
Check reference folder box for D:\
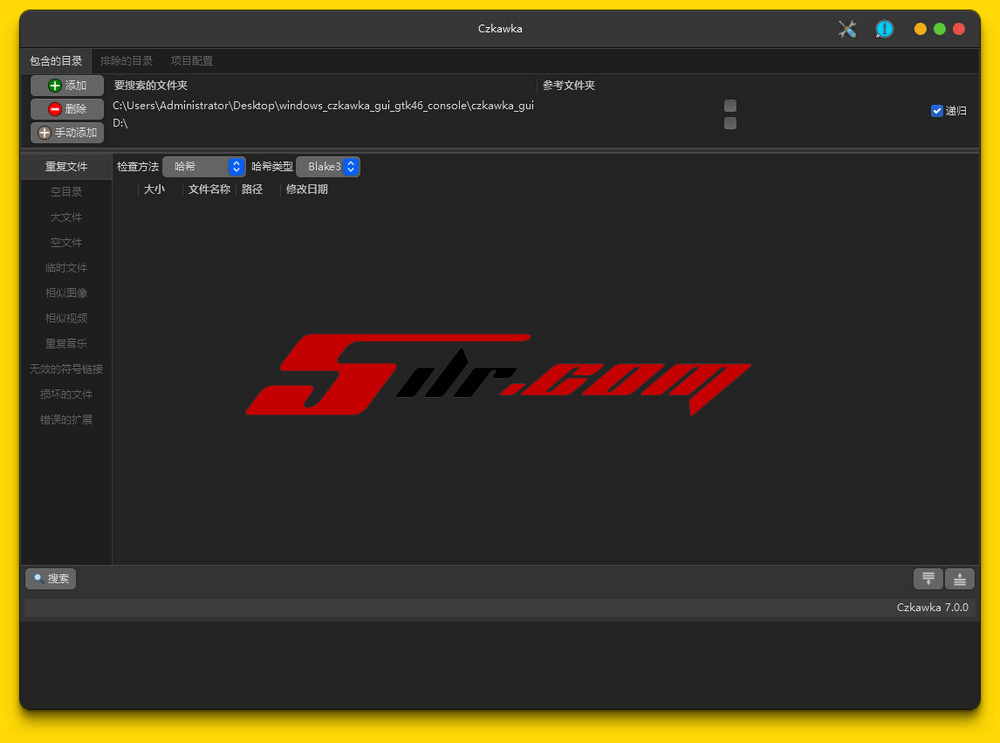730,123
